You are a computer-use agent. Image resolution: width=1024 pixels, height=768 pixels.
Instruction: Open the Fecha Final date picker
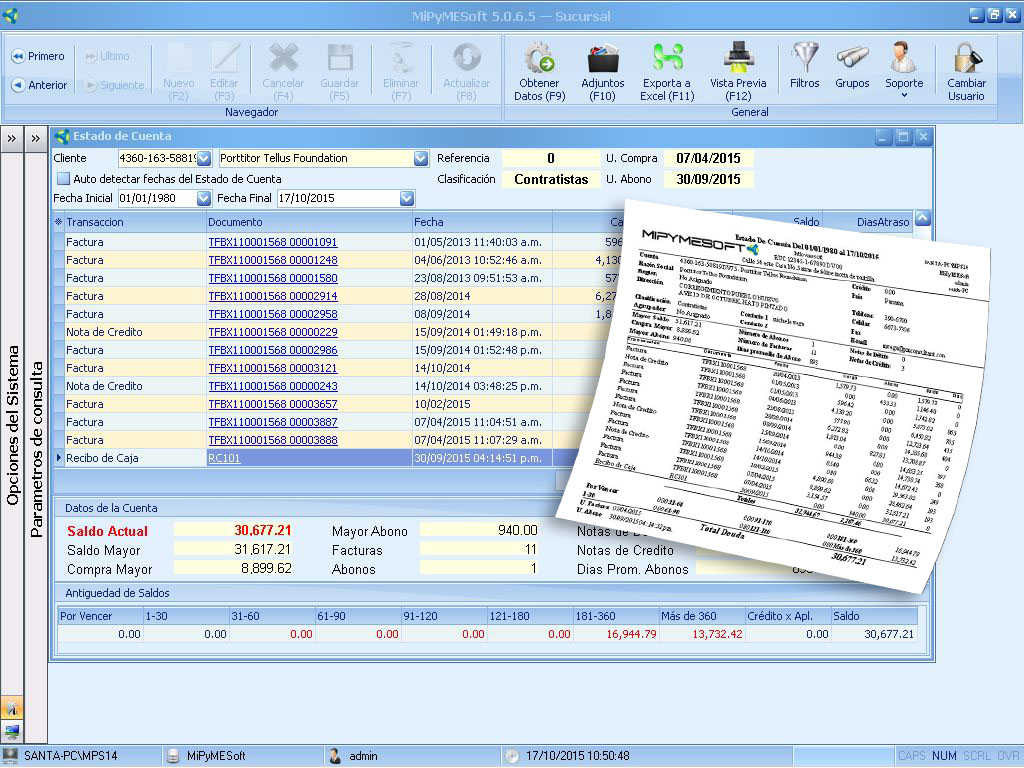pos(407,198)
